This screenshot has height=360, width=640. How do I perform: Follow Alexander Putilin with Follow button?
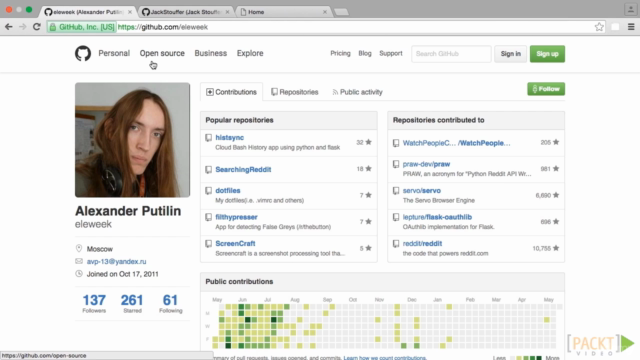pos(546,89)
